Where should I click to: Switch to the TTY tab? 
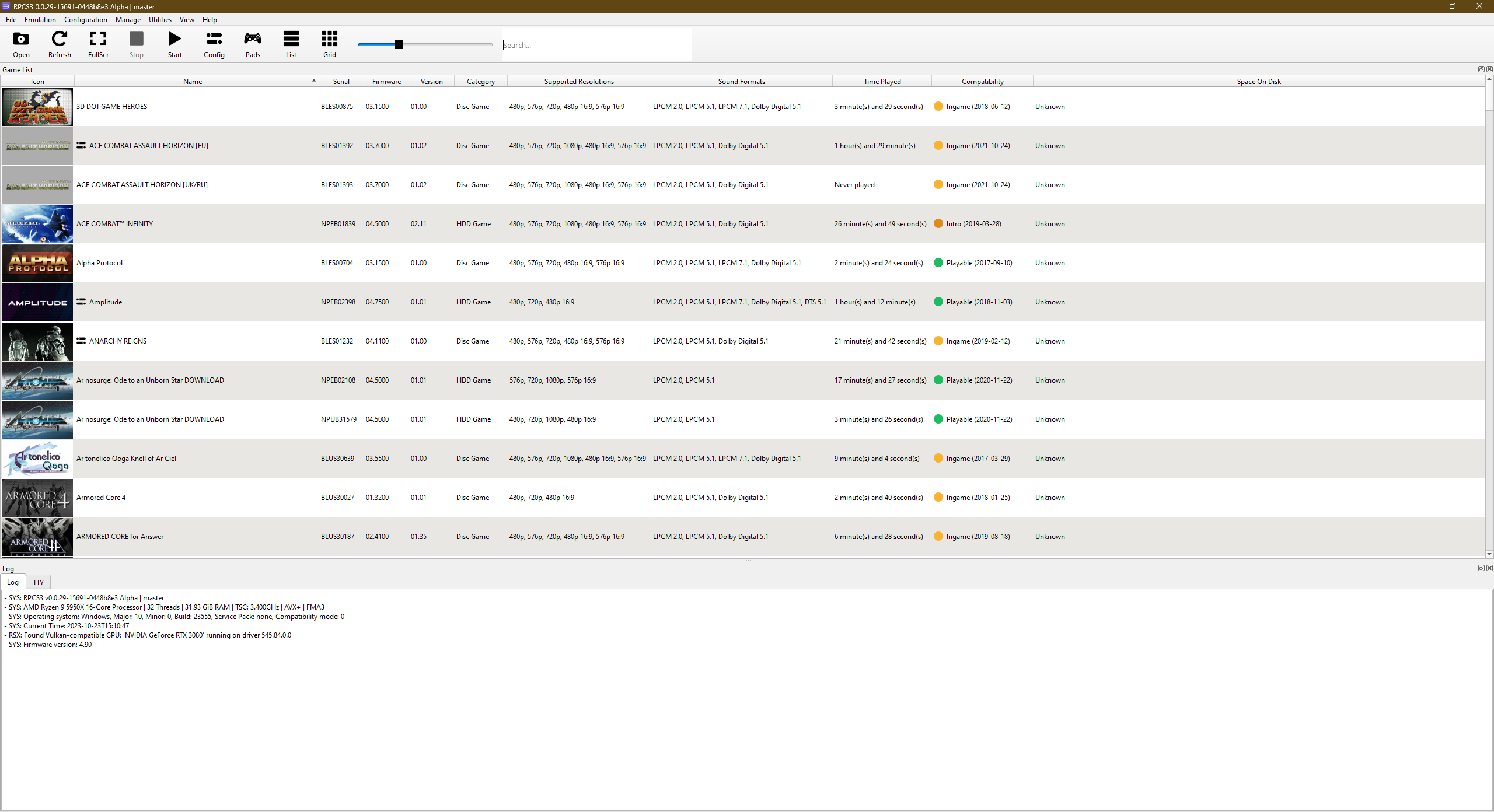[38, 582]
